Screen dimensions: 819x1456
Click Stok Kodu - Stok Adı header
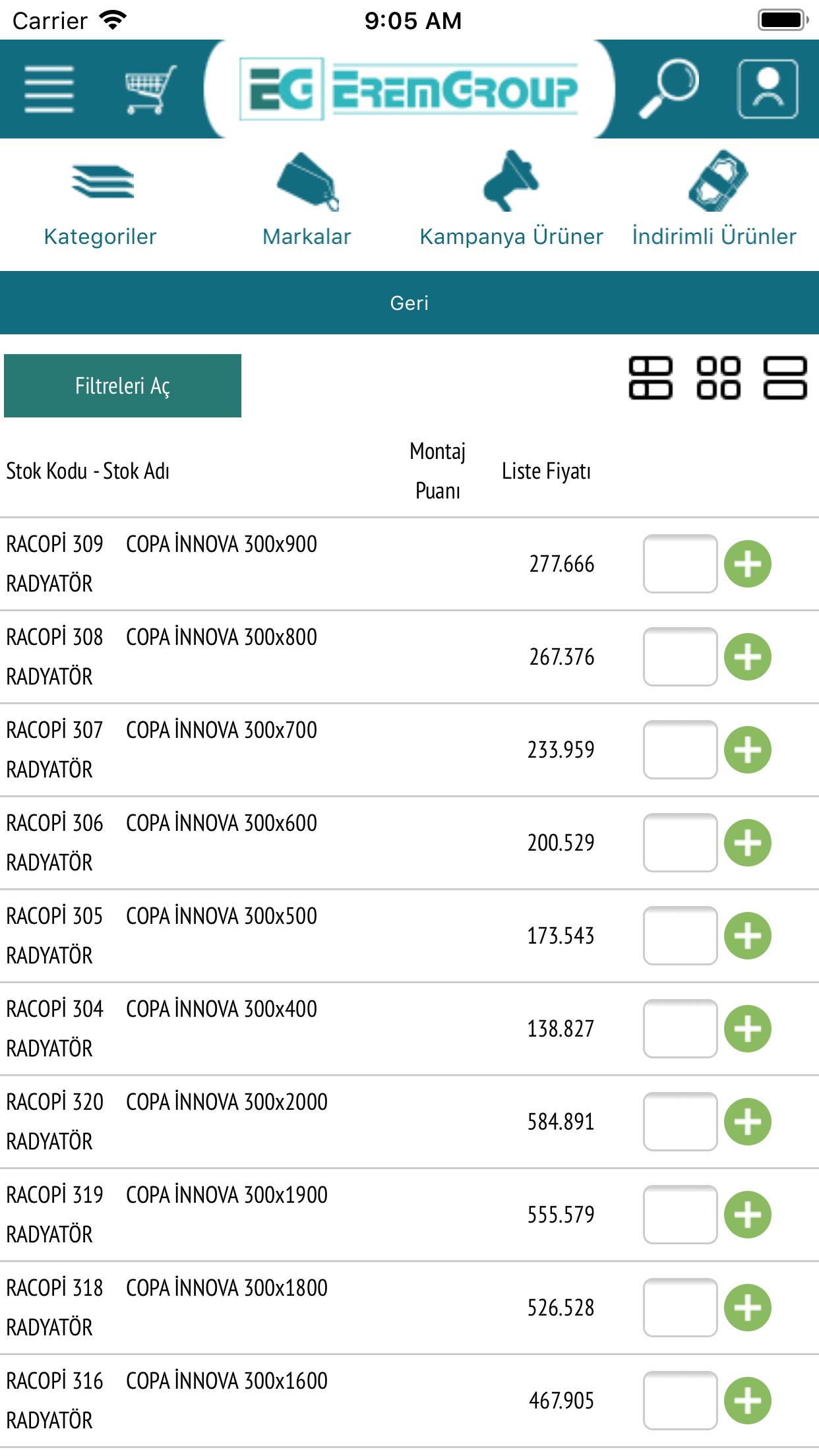coord(88,471)
